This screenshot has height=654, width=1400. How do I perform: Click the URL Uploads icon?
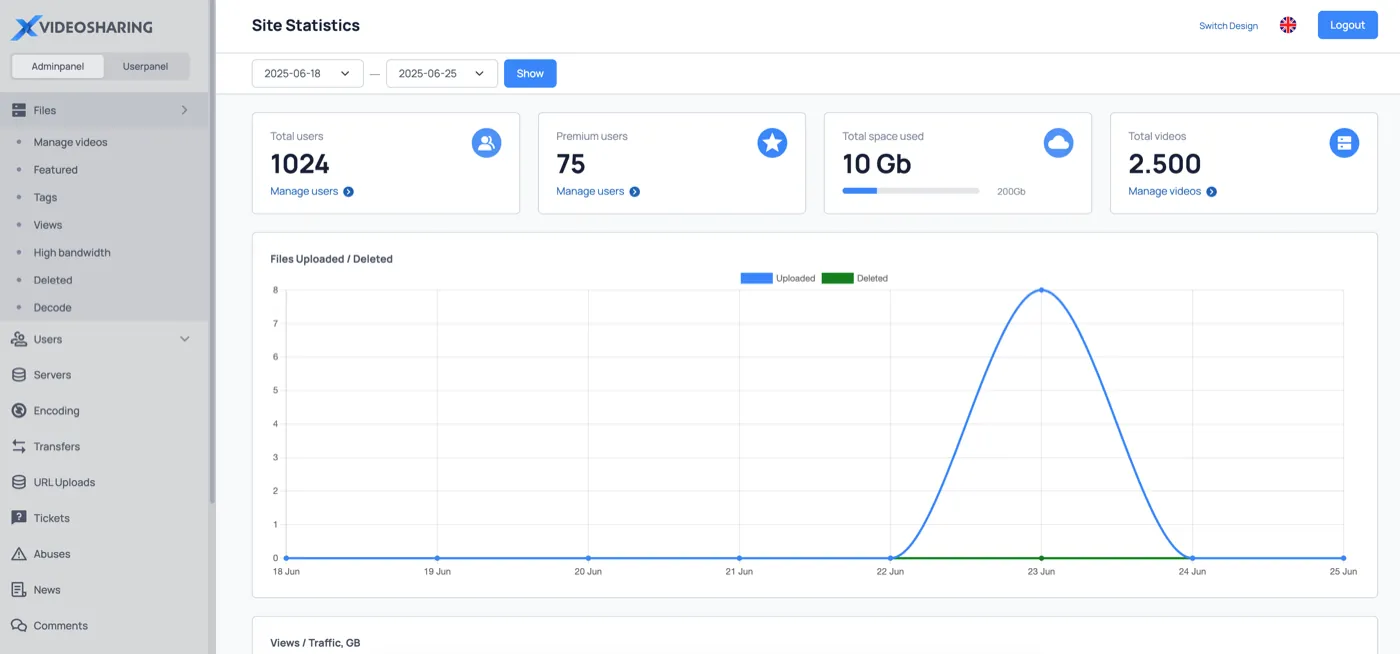(19, 482)
